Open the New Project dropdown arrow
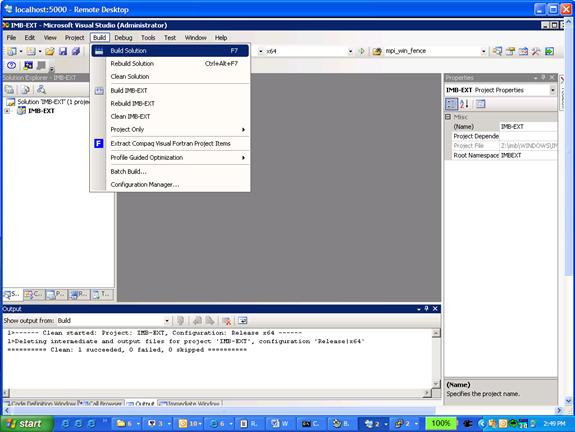The image size is (575, 432). [x=21, y=51]
